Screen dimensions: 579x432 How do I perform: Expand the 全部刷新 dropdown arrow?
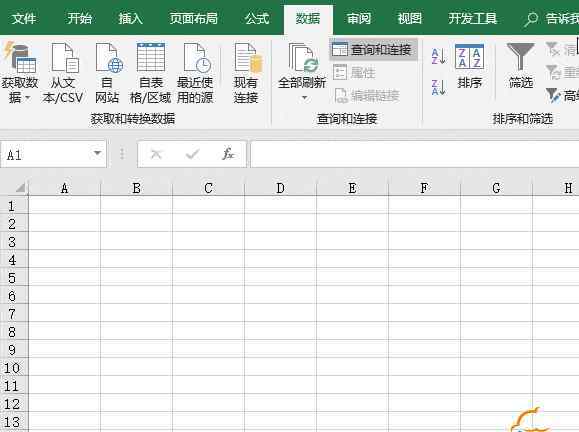pos(305,98)
